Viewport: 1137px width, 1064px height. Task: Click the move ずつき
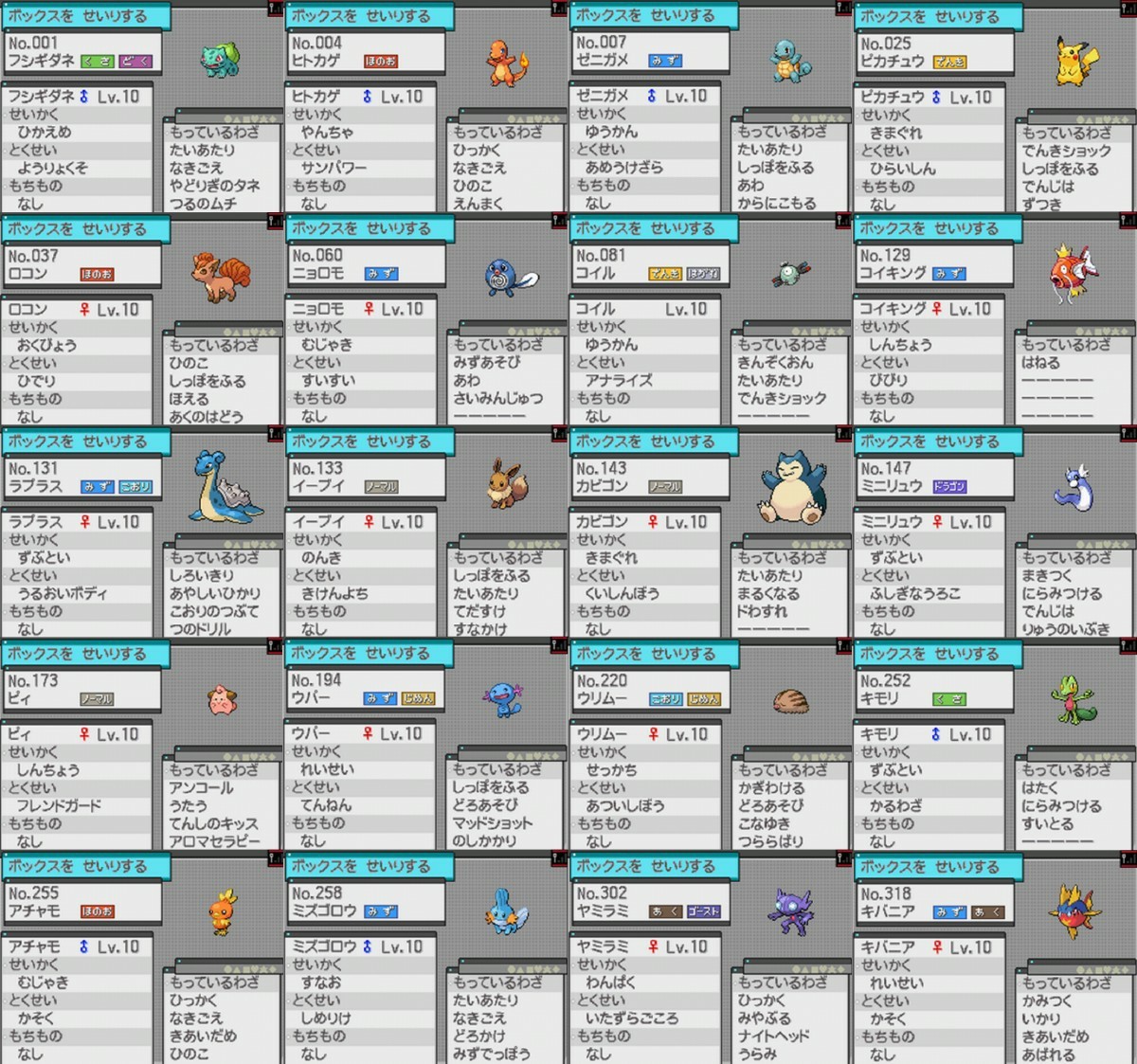point(1042,204)
